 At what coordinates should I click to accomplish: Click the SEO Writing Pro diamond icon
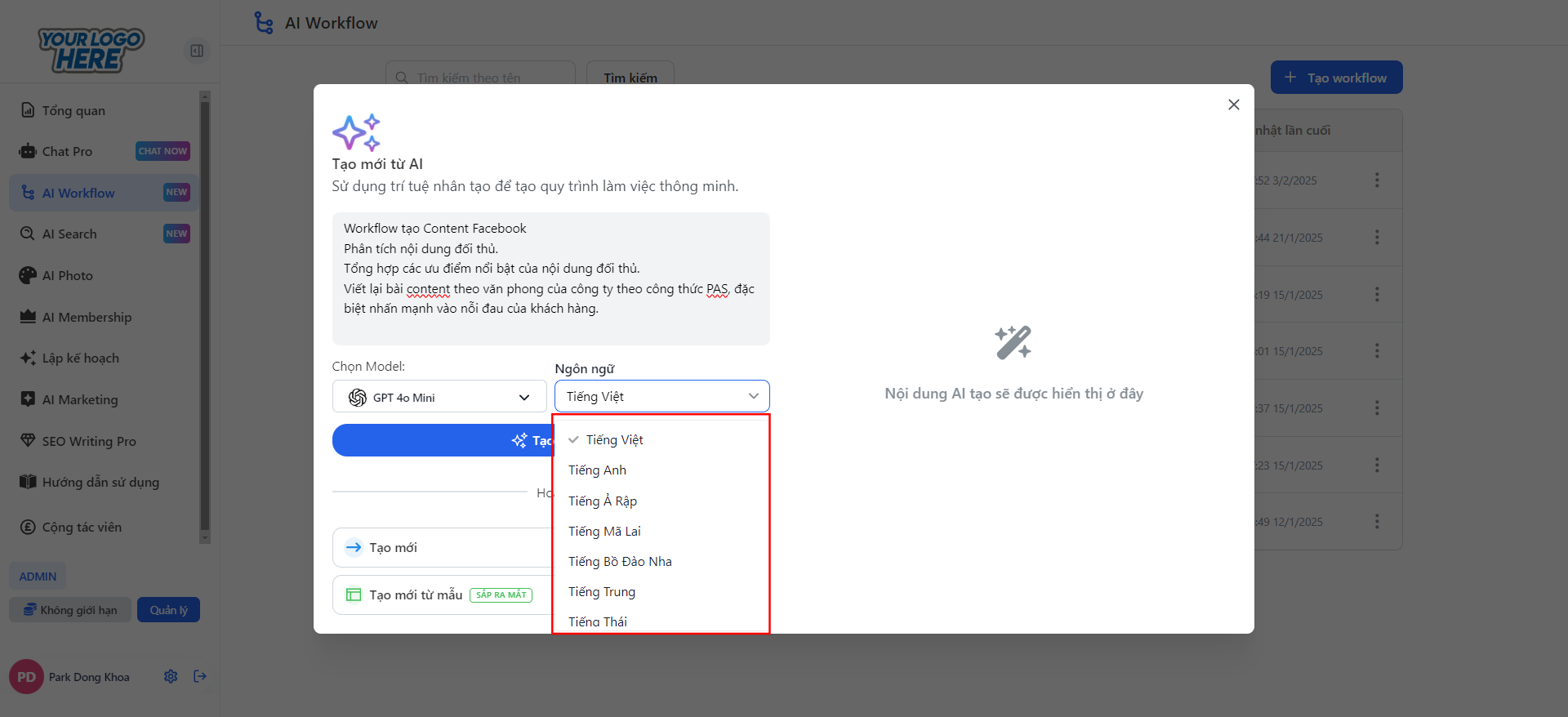pyautogui.click(x=28, y=441)
